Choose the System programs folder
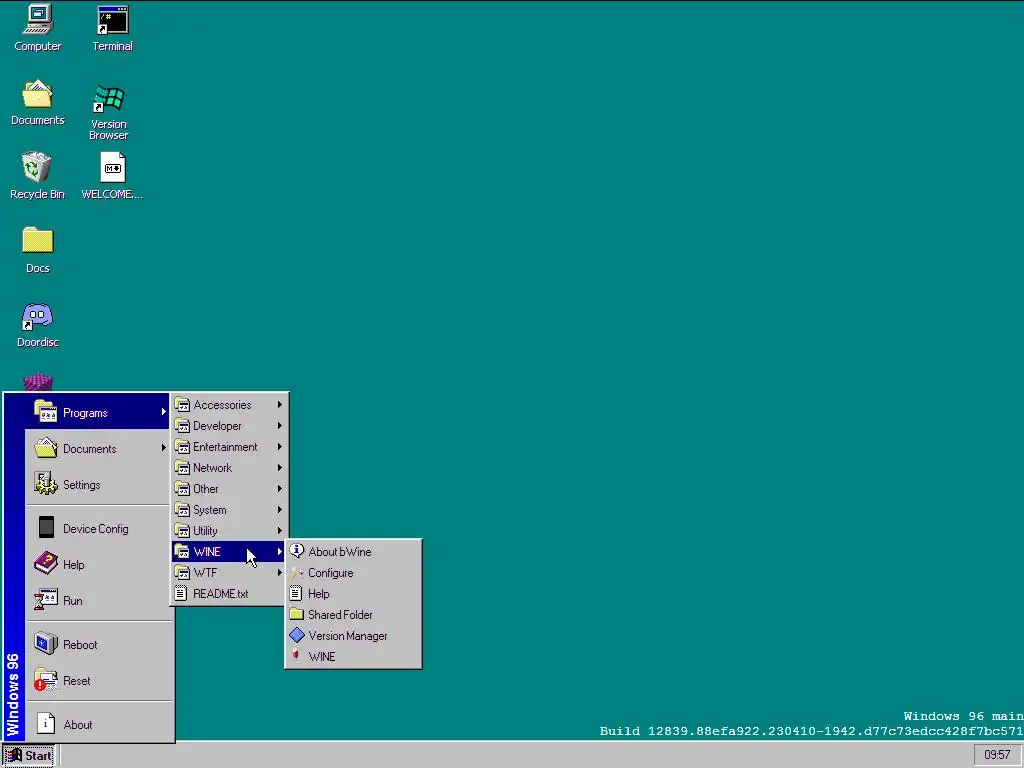This screenshot has height=768, width=1024. pos(229,509)
